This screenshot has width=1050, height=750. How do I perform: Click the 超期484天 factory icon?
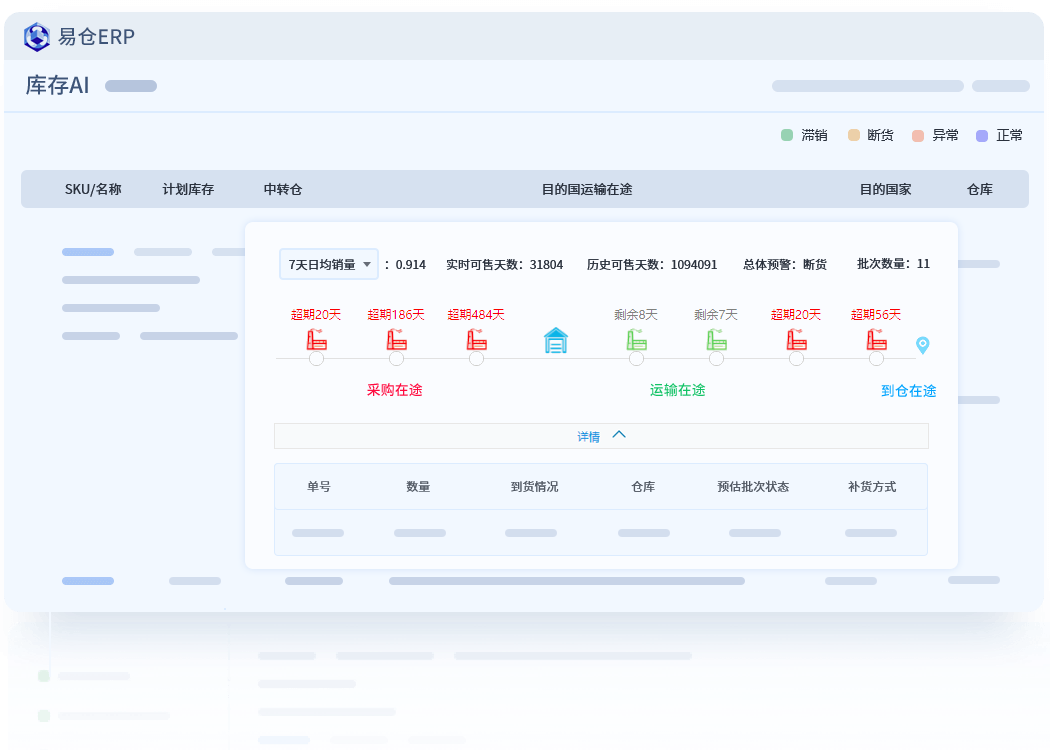(x=476, y=340)
